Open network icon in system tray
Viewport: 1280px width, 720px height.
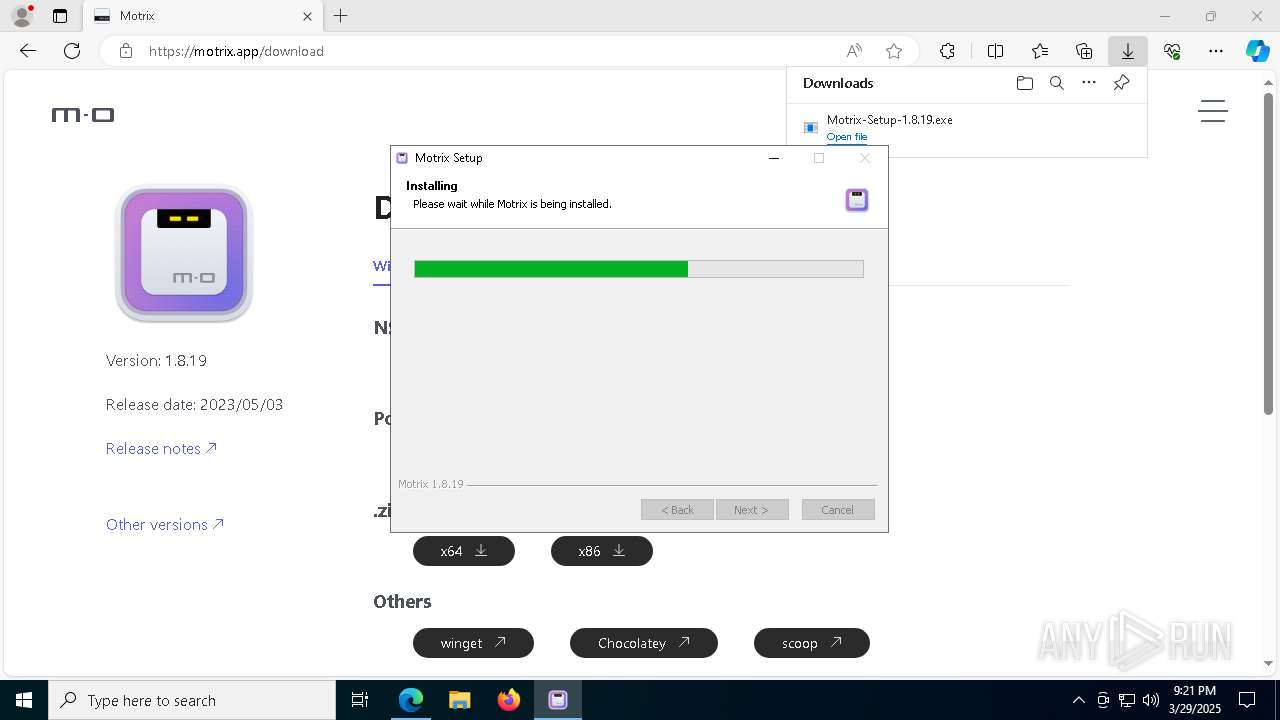pyautogui.click(x=1127, y=700)
